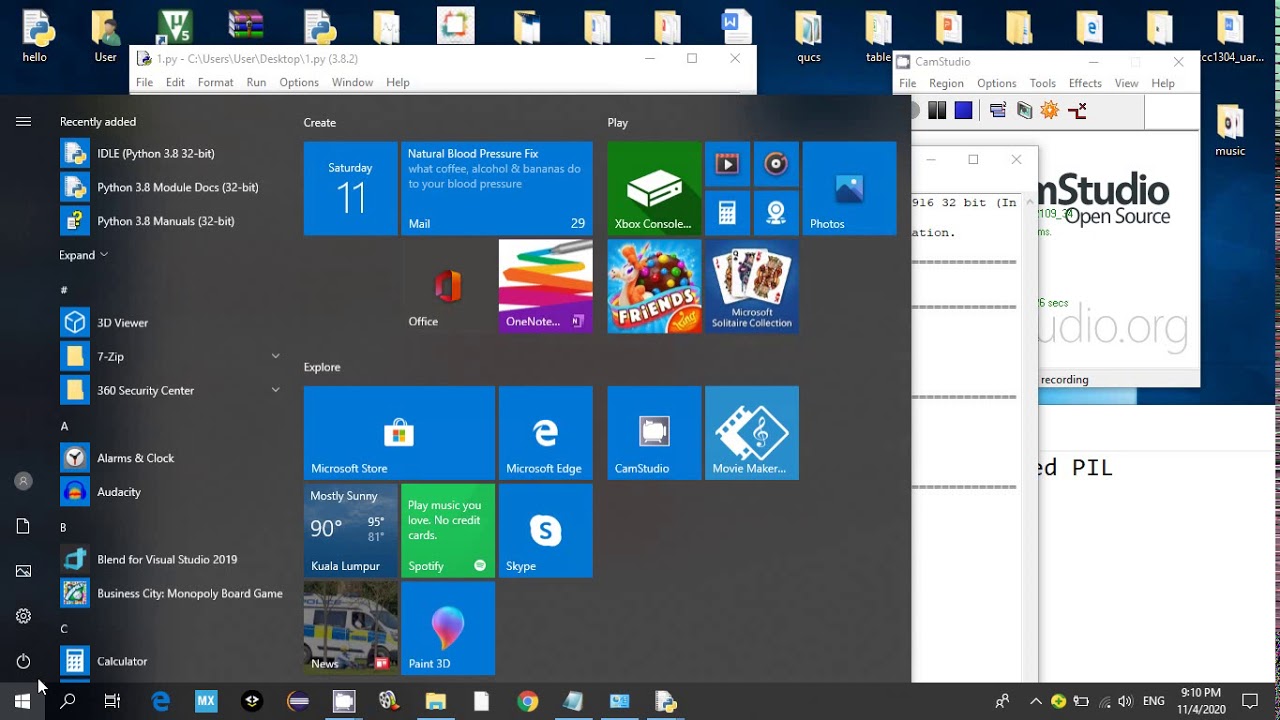Open the Saturday 11 calendar tile

click(x=351, y=188)
